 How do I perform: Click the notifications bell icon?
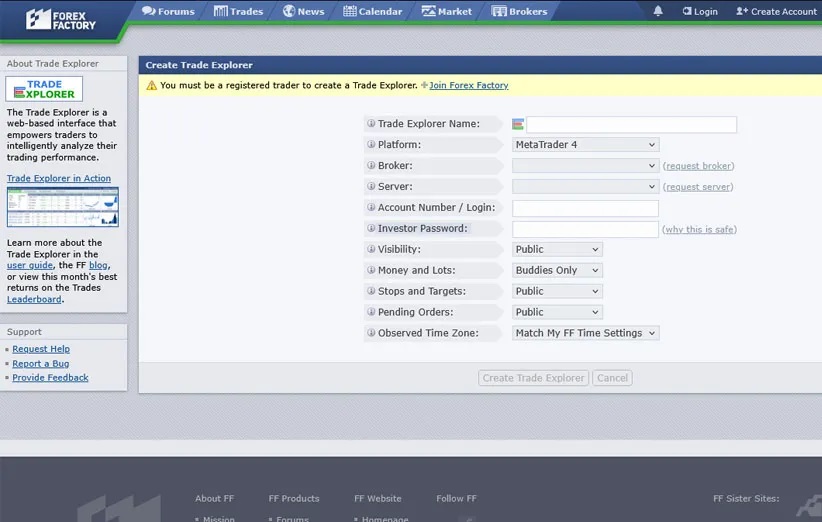658,12
